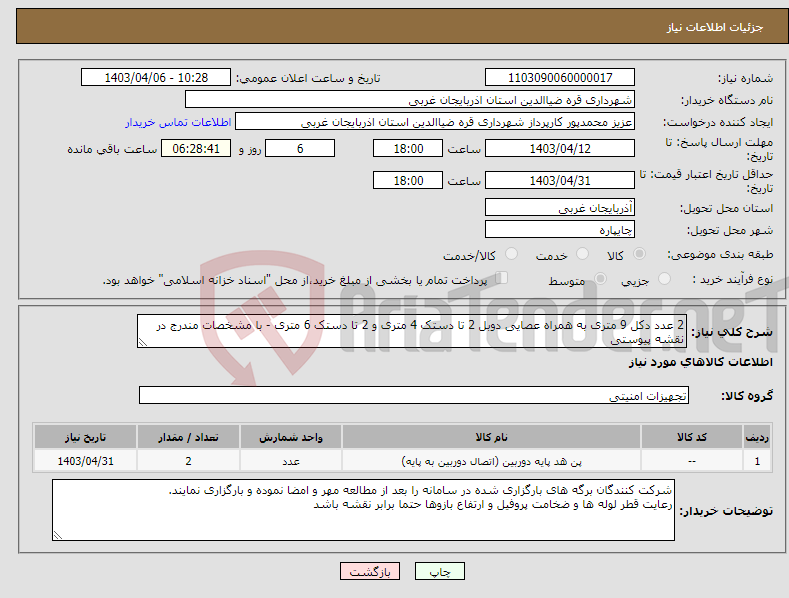
Task: Click the announcement date field 1403/04/06 - 10:28
Action: [156, 78]
